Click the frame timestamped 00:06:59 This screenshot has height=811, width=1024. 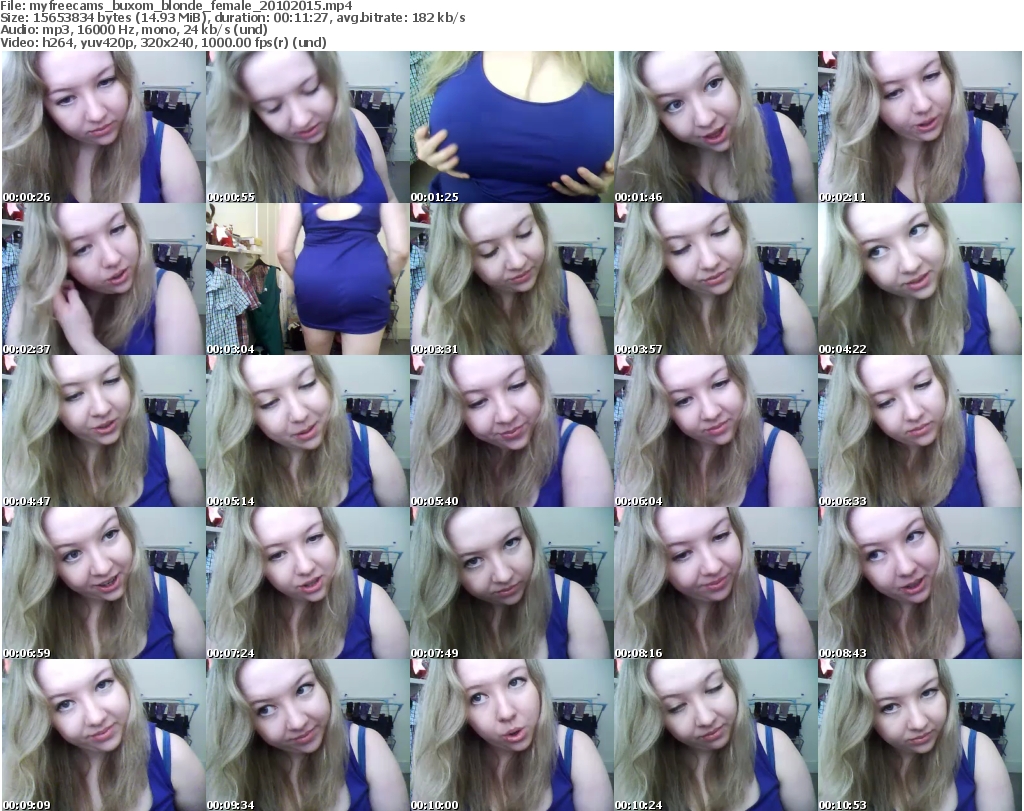(x=103, y=583)
